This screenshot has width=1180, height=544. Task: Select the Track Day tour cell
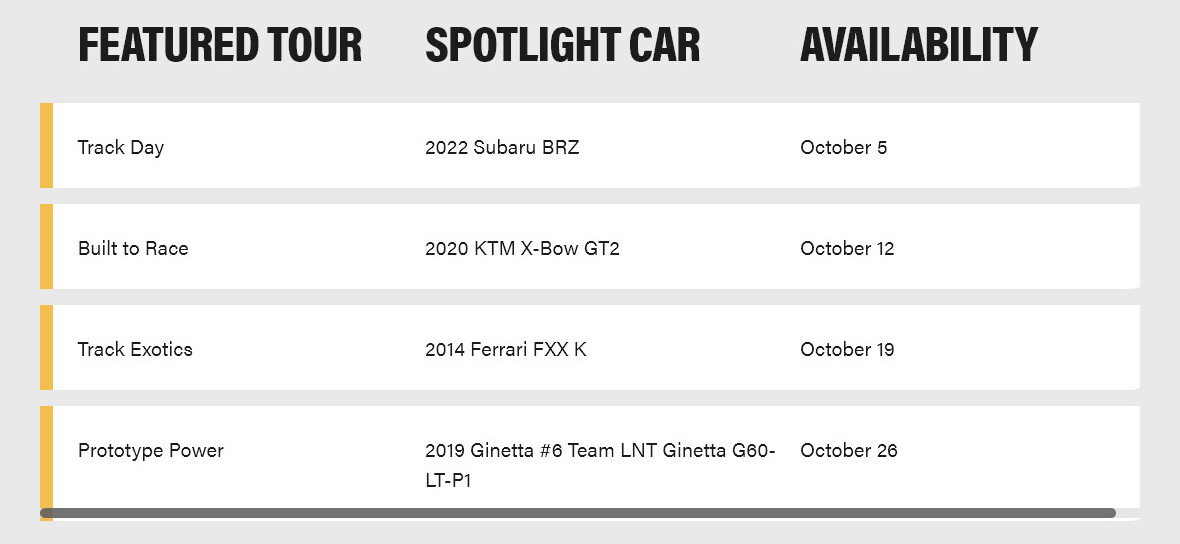coord(120,147)
